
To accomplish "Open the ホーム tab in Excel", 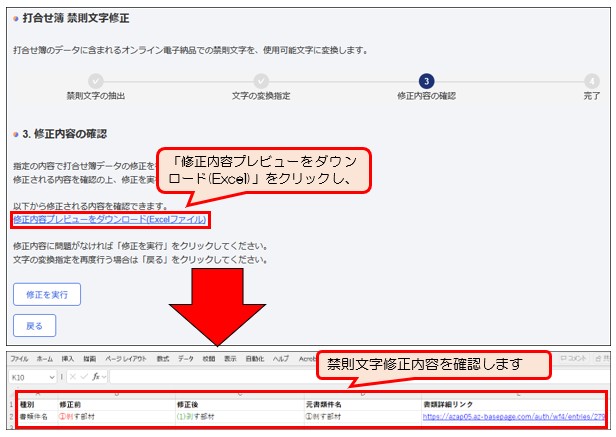I will (x=45, y=359).
